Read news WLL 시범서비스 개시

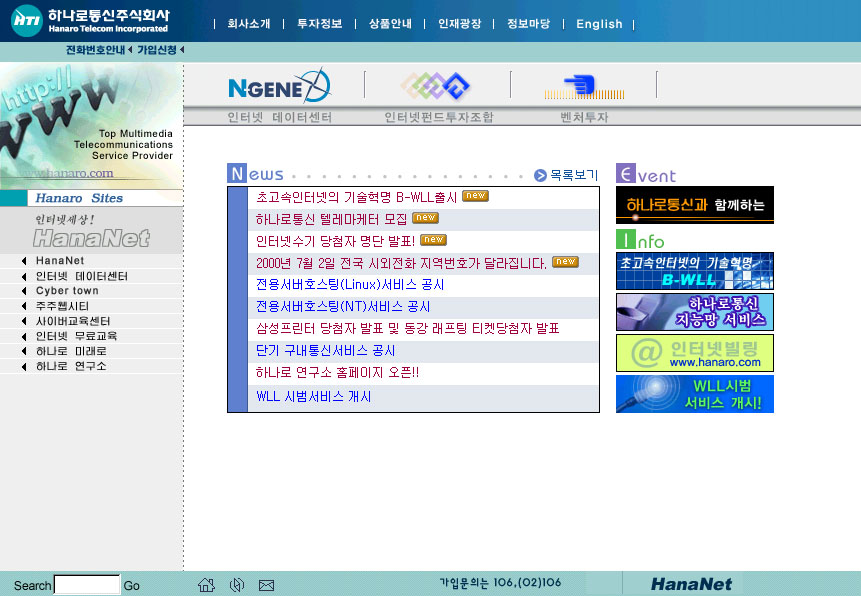tap(314, 397)
